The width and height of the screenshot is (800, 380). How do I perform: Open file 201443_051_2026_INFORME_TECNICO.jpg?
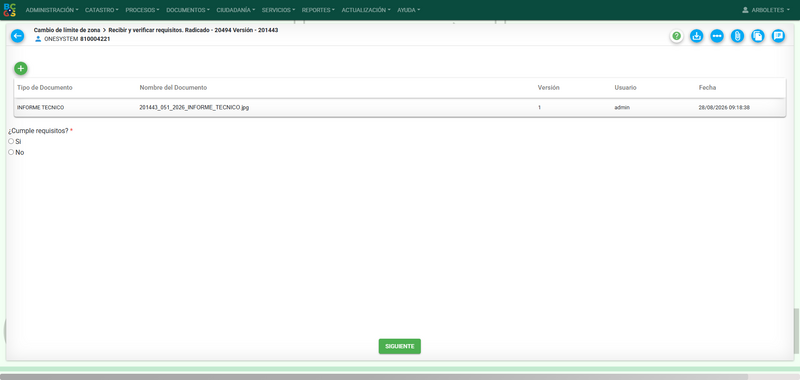194,108
